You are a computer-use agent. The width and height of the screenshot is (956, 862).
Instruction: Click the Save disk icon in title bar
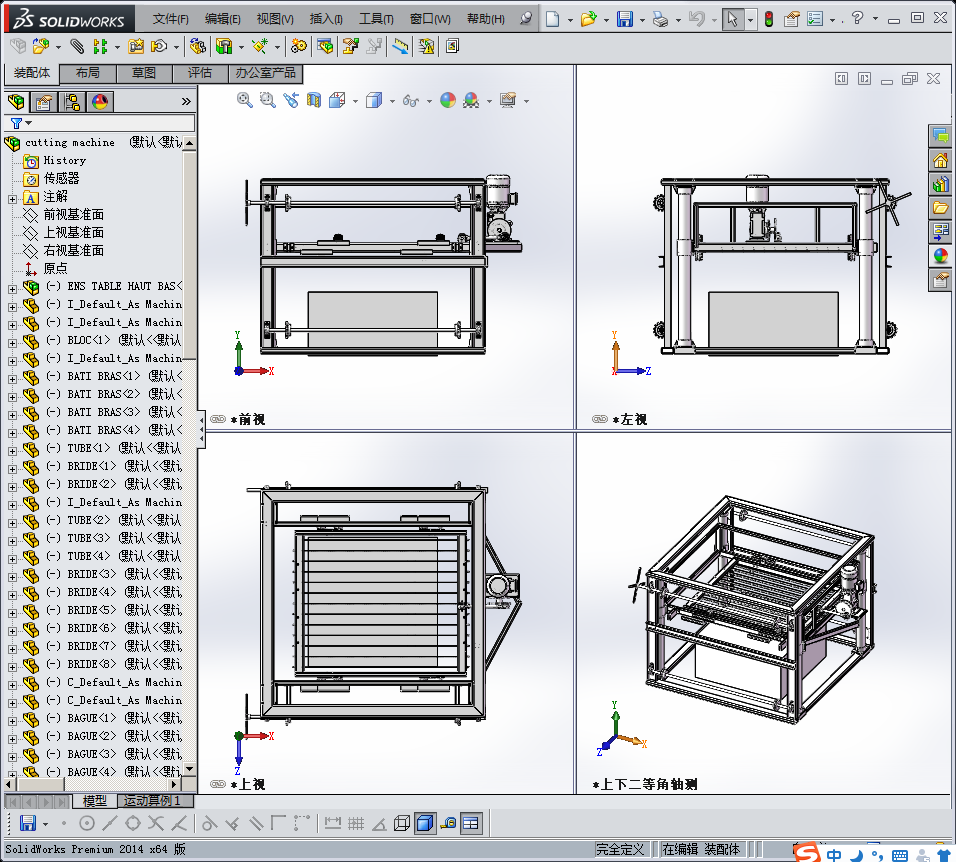625,20
